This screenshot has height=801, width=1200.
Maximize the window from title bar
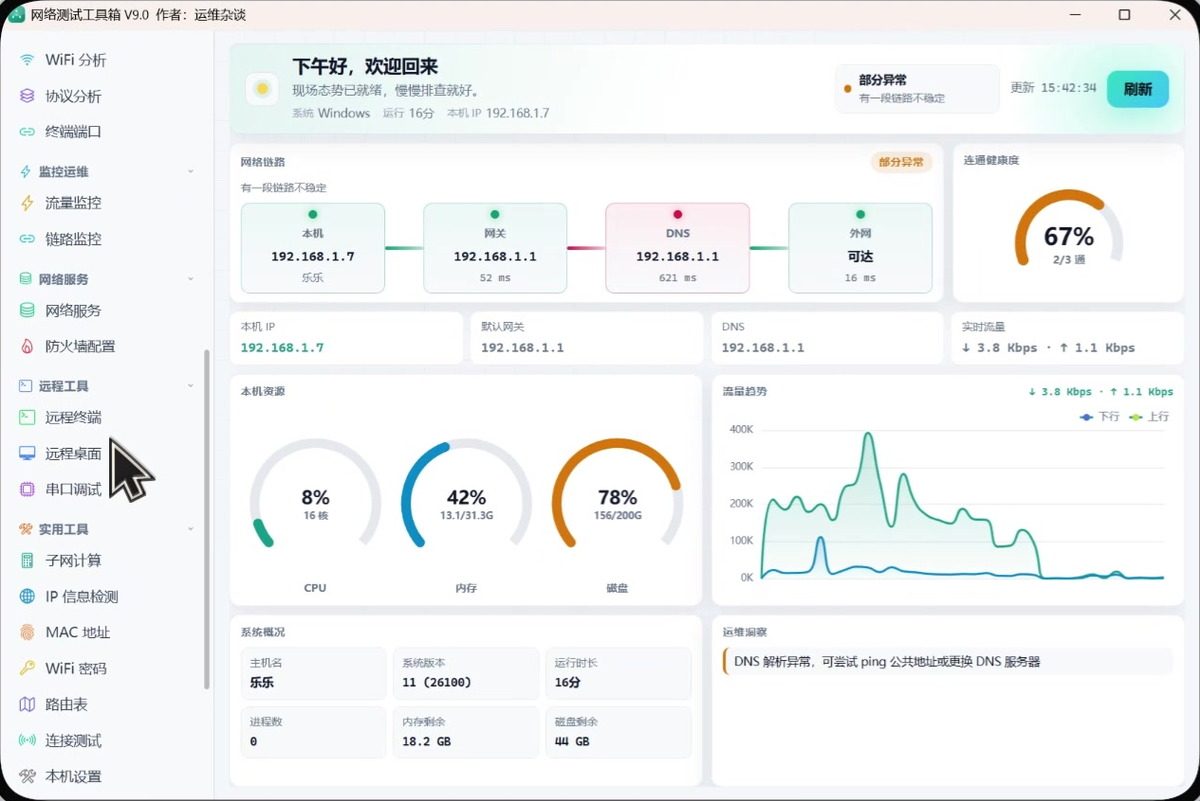tap(1124, 15)
